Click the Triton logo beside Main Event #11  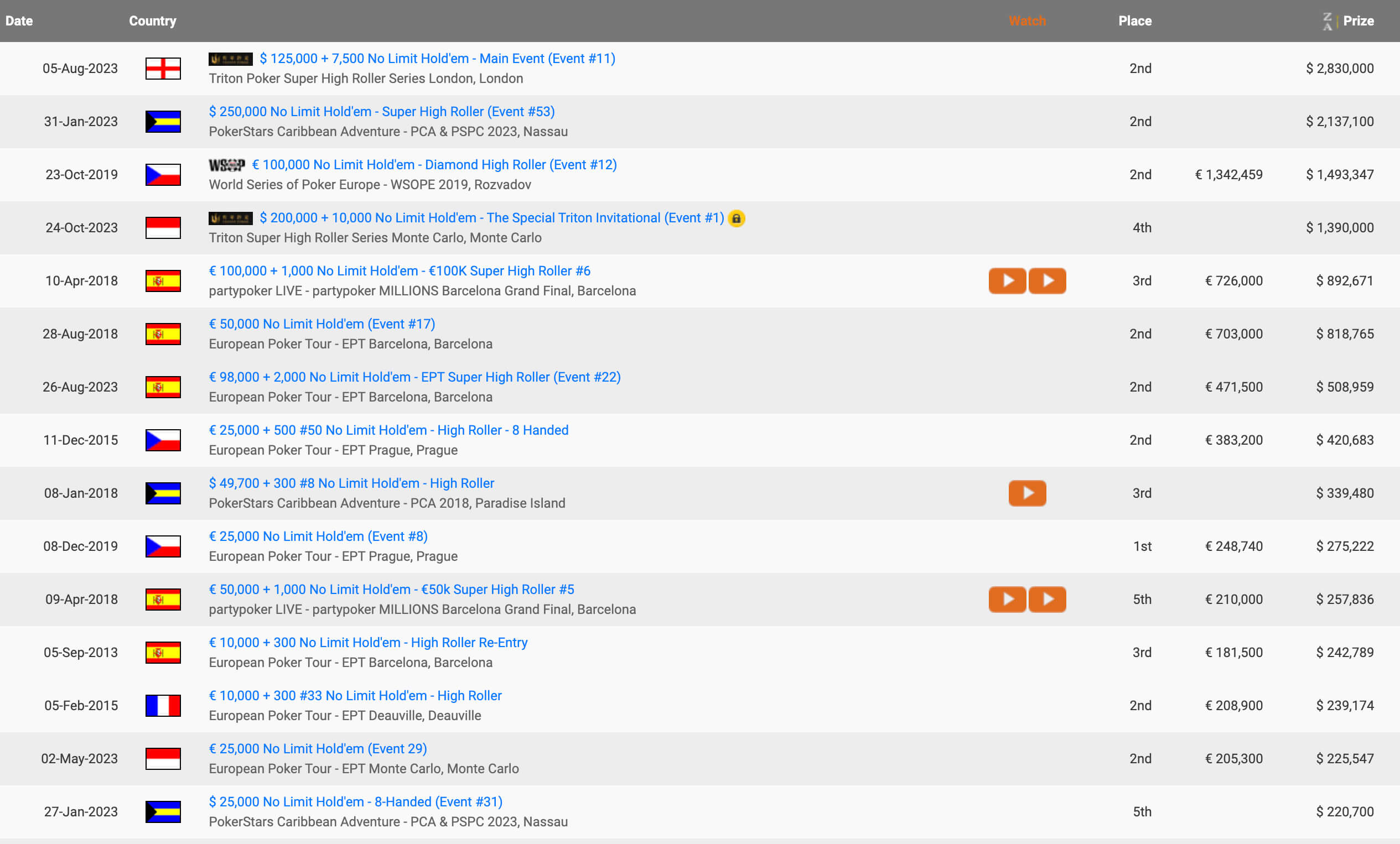(231, 59)
